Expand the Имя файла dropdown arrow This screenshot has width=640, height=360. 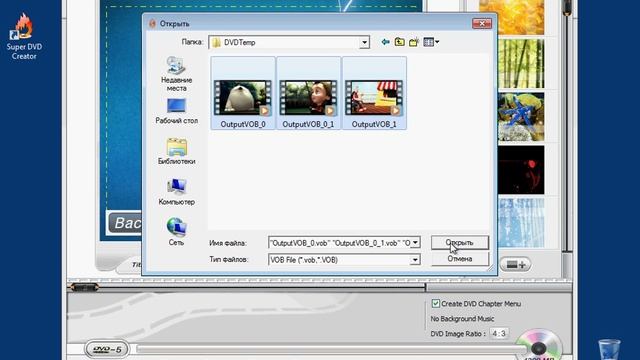[x=415, y=243]
